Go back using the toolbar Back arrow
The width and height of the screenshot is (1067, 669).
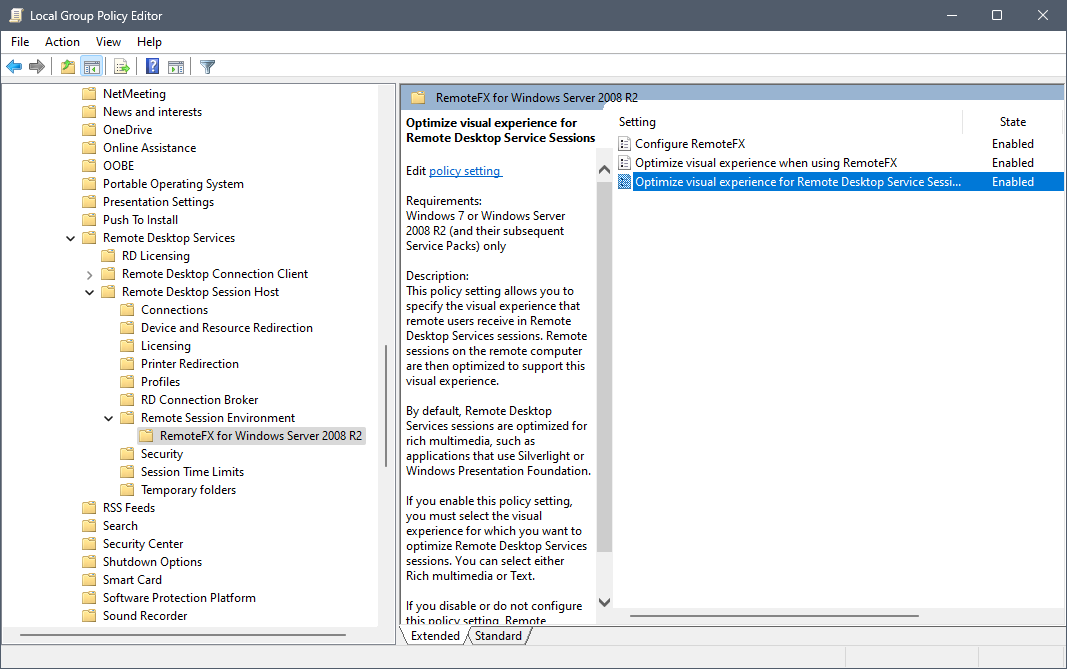point(14,67)
